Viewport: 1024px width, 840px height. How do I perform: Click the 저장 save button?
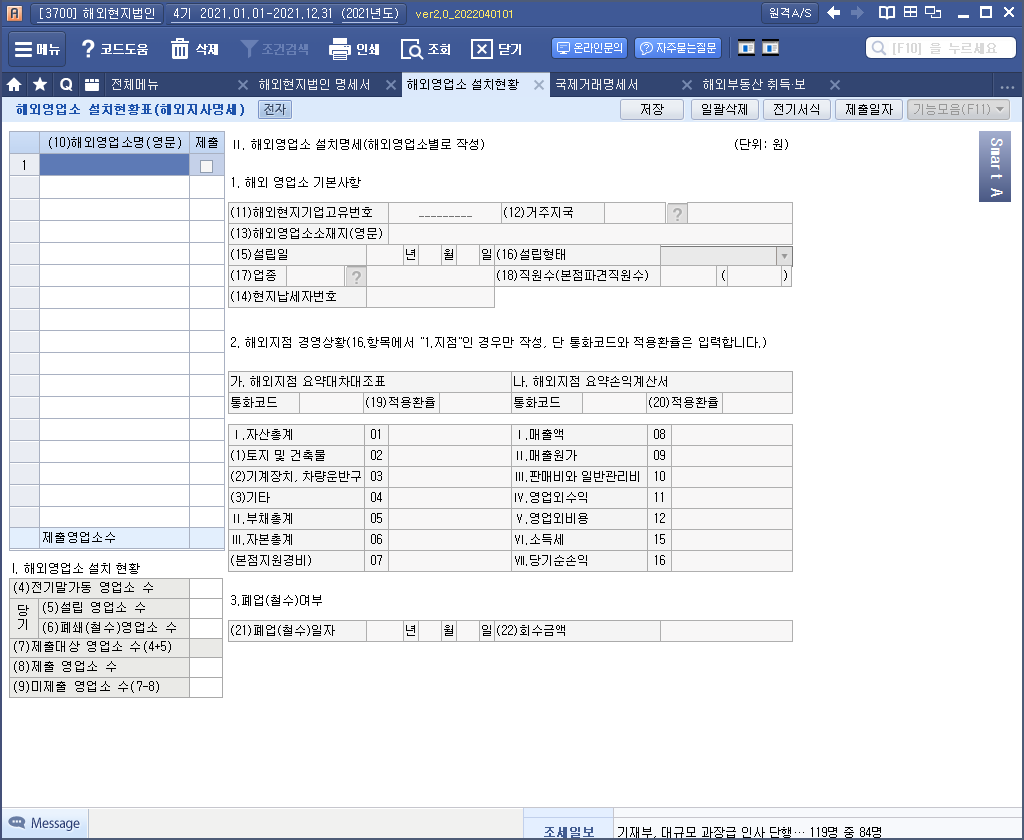click(x=651, y=109)
